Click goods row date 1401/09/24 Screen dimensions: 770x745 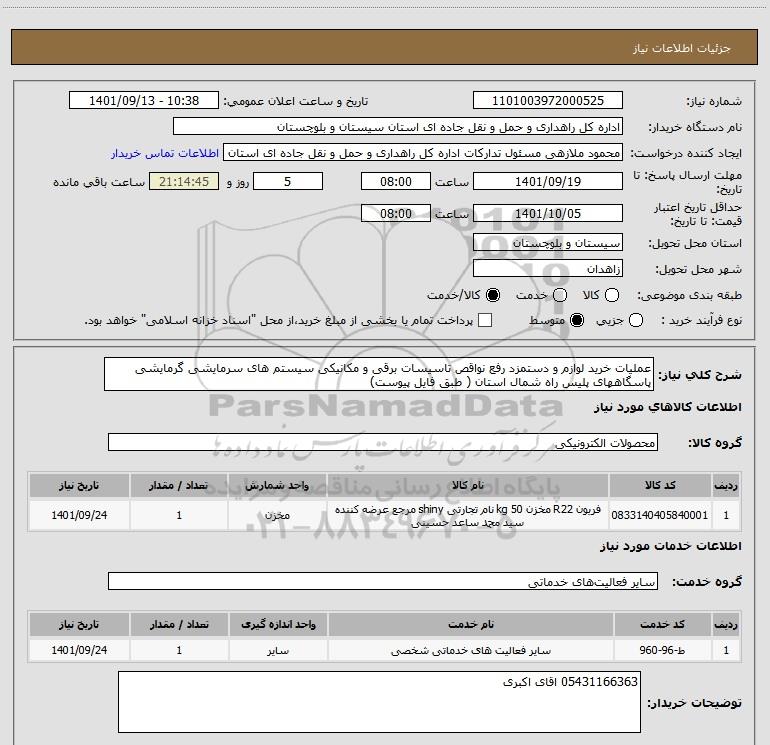pos(79,515)
